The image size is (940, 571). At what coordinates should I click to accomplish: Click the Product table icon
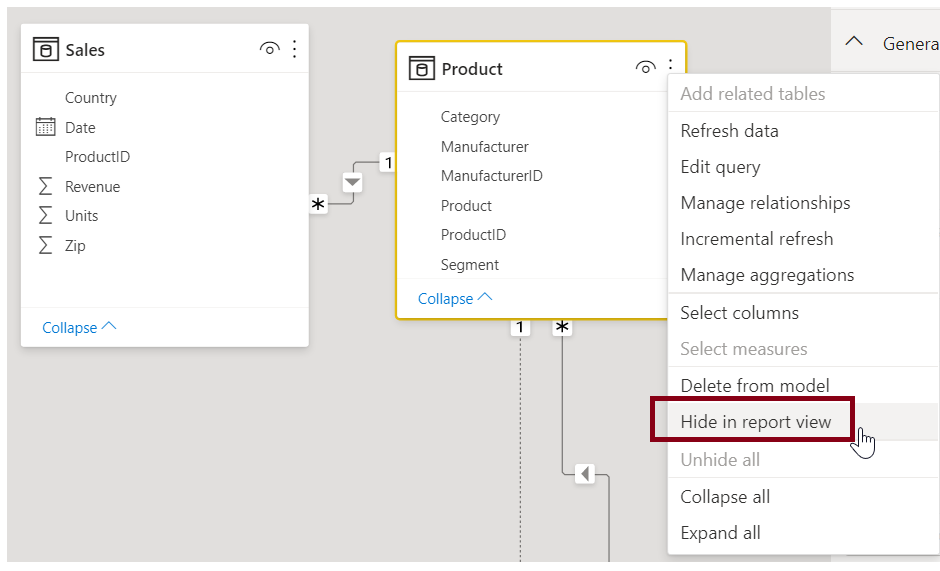422,68
